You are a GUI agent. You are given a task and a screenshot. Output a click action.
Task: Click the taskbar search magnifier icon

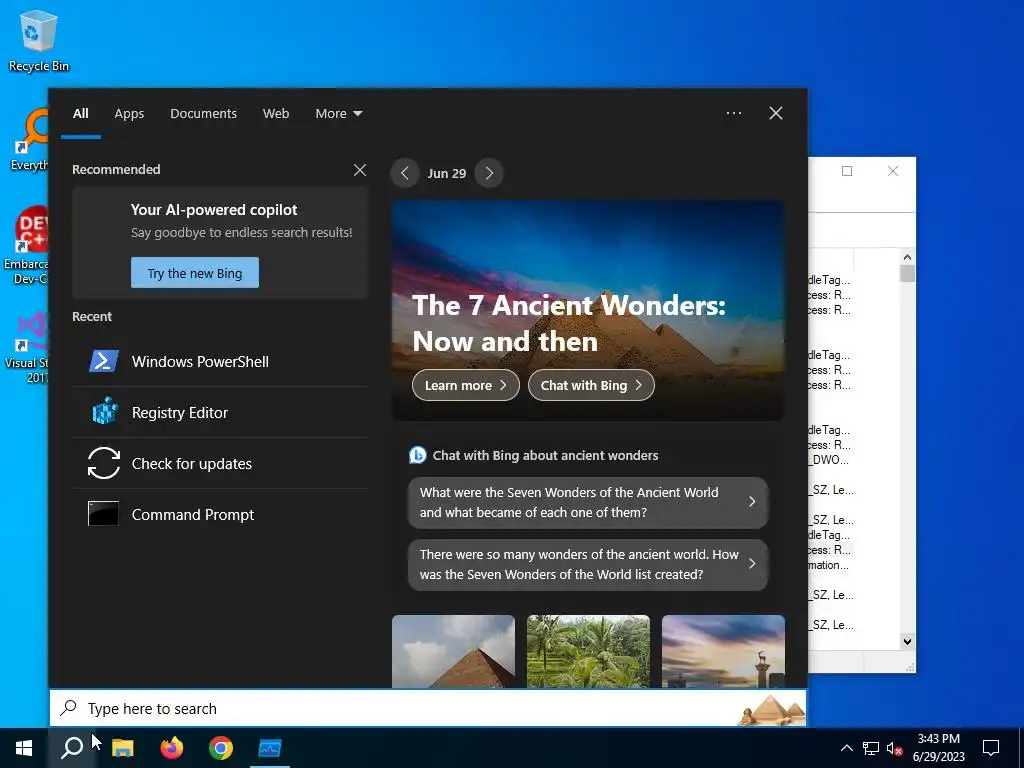[x=72, y=748]
